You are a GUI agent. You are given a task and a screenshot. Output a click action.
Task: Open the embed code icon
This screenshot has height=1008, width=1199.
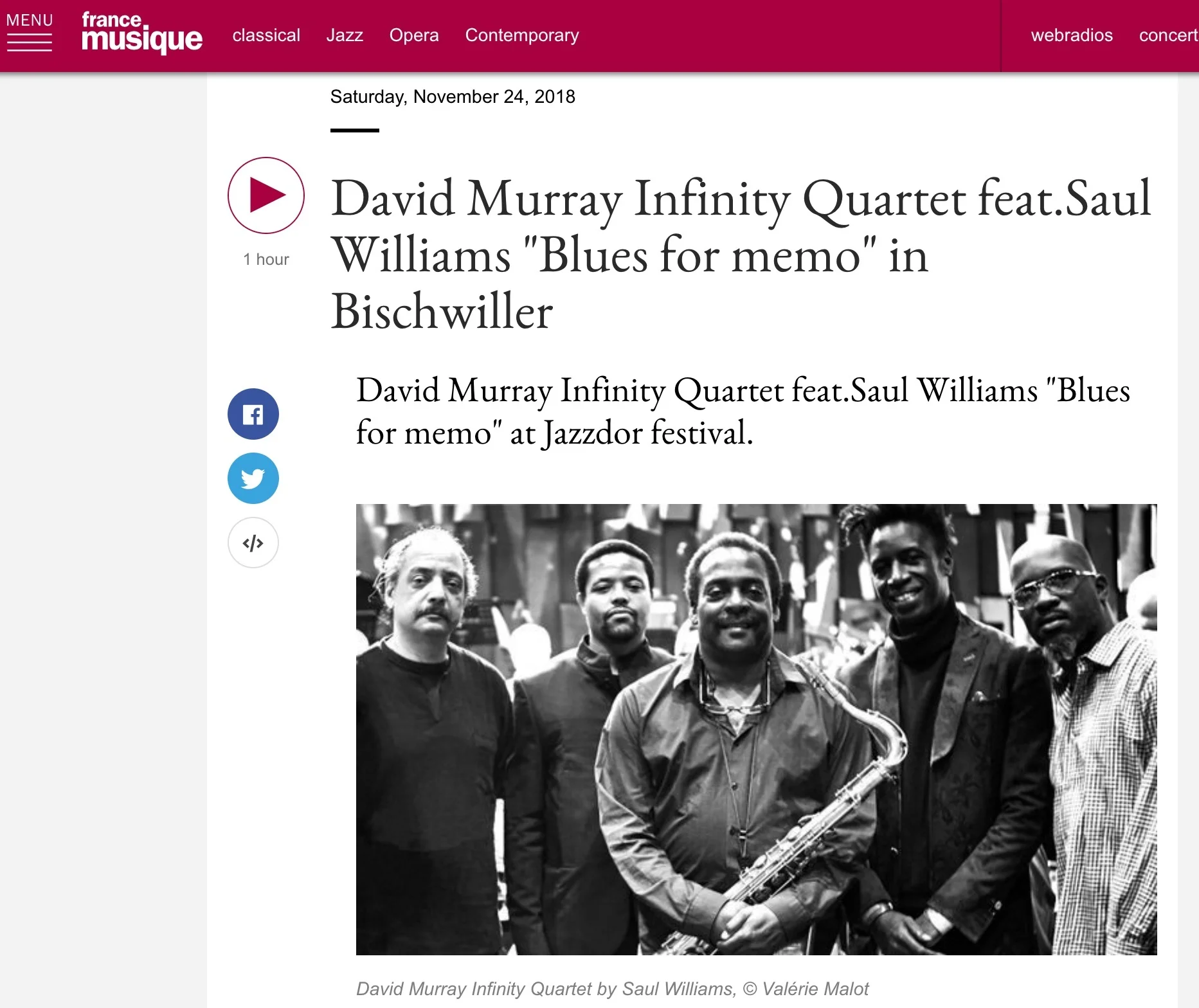(x=253, y=543)
